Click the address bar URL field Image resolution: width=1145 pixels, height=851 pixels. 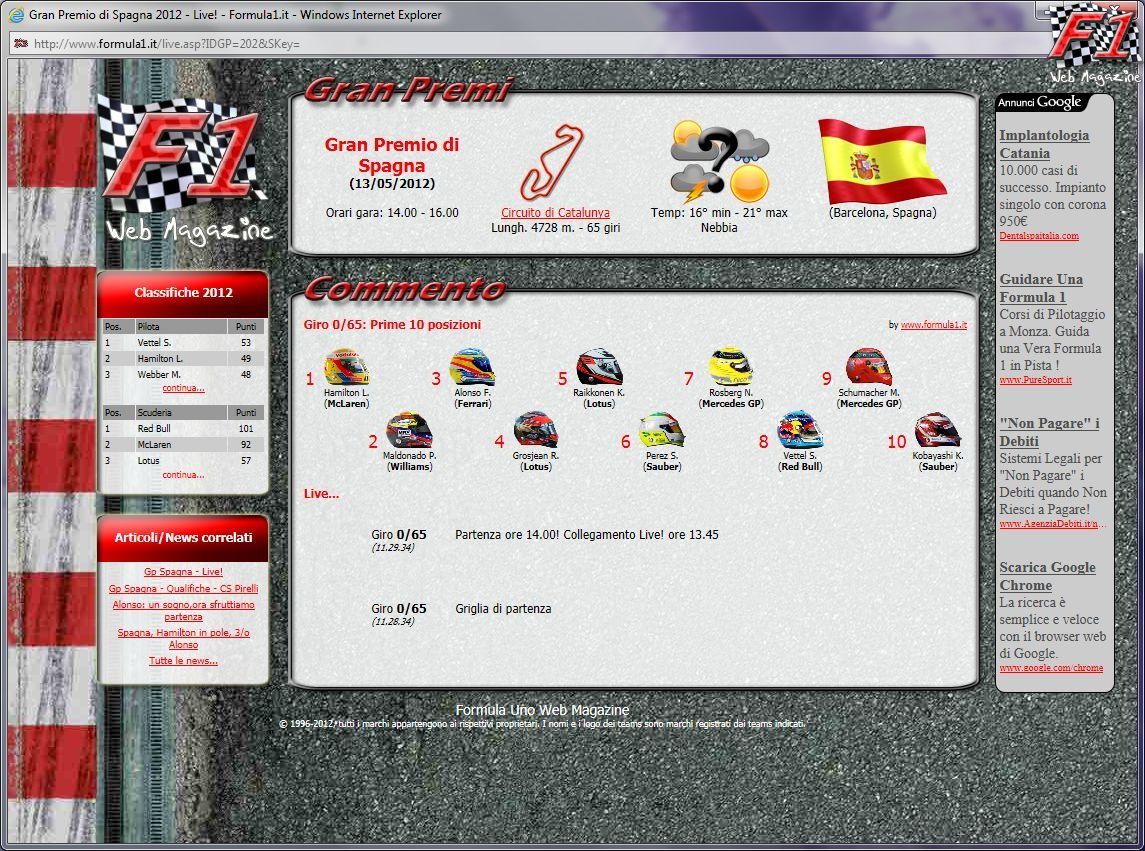tap(526, 44)
